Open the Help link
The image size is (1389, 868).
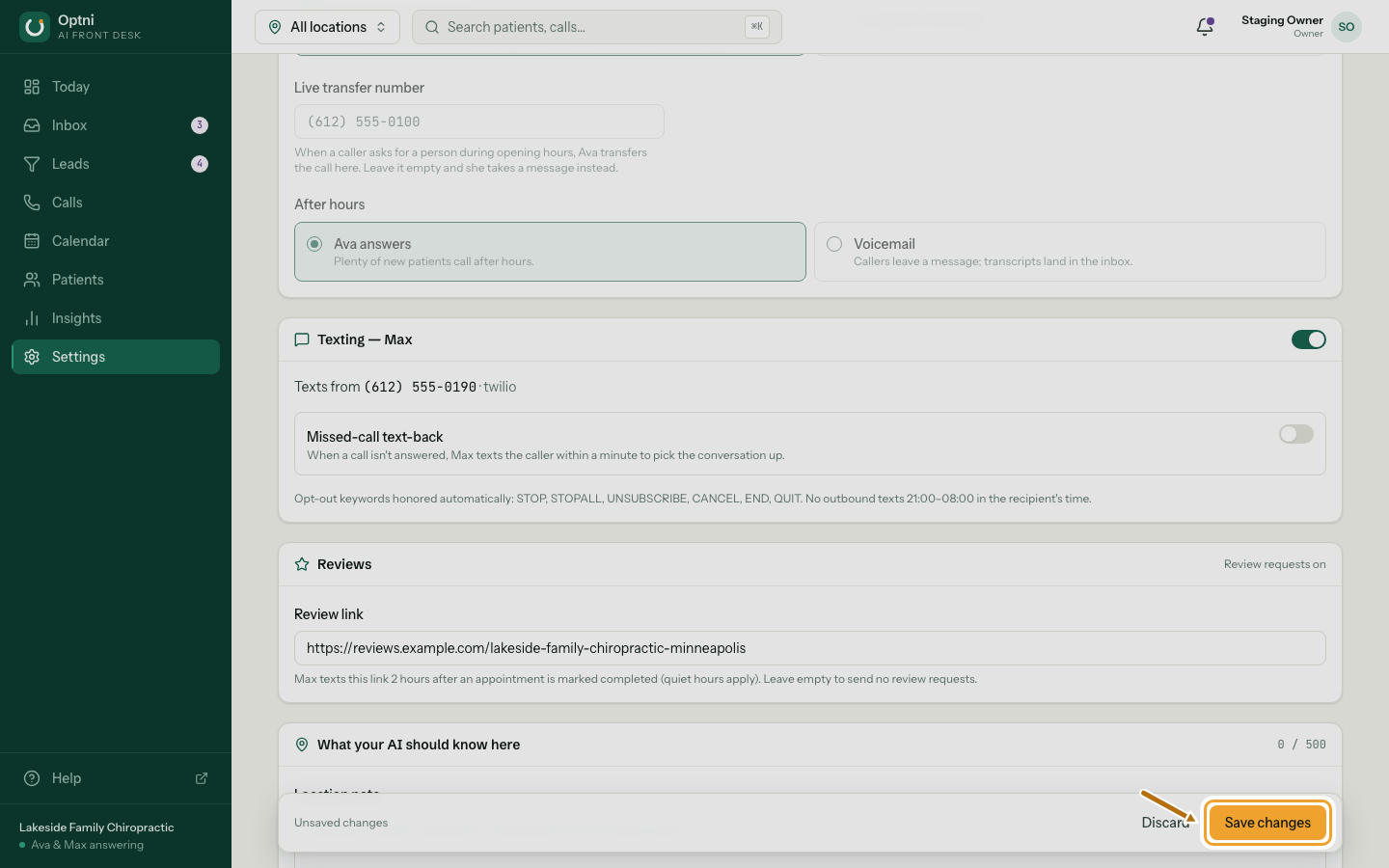116,778
